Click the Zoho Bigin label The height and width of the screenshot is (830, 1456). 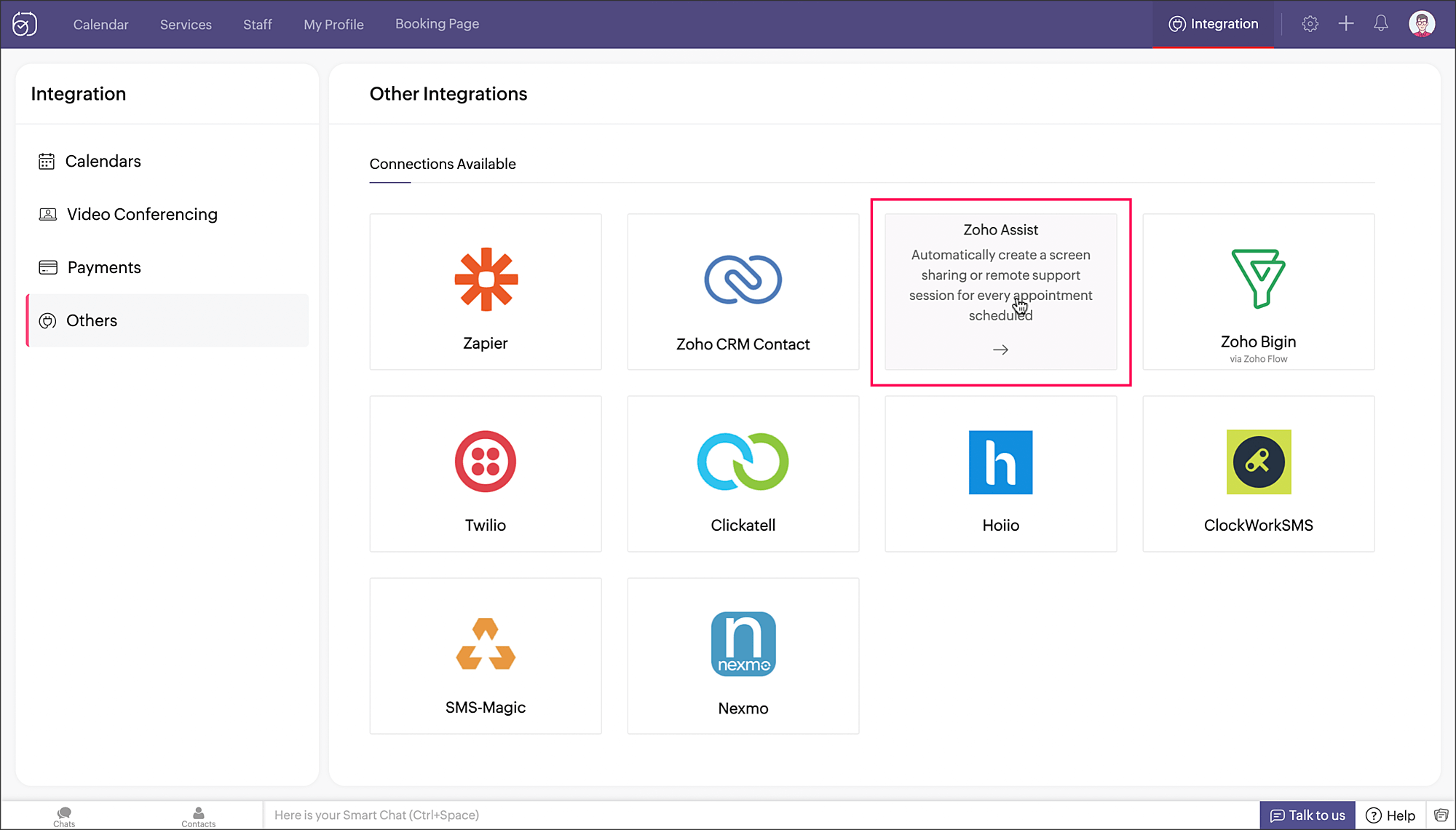pyautogui.click(x=1258, y=341)
